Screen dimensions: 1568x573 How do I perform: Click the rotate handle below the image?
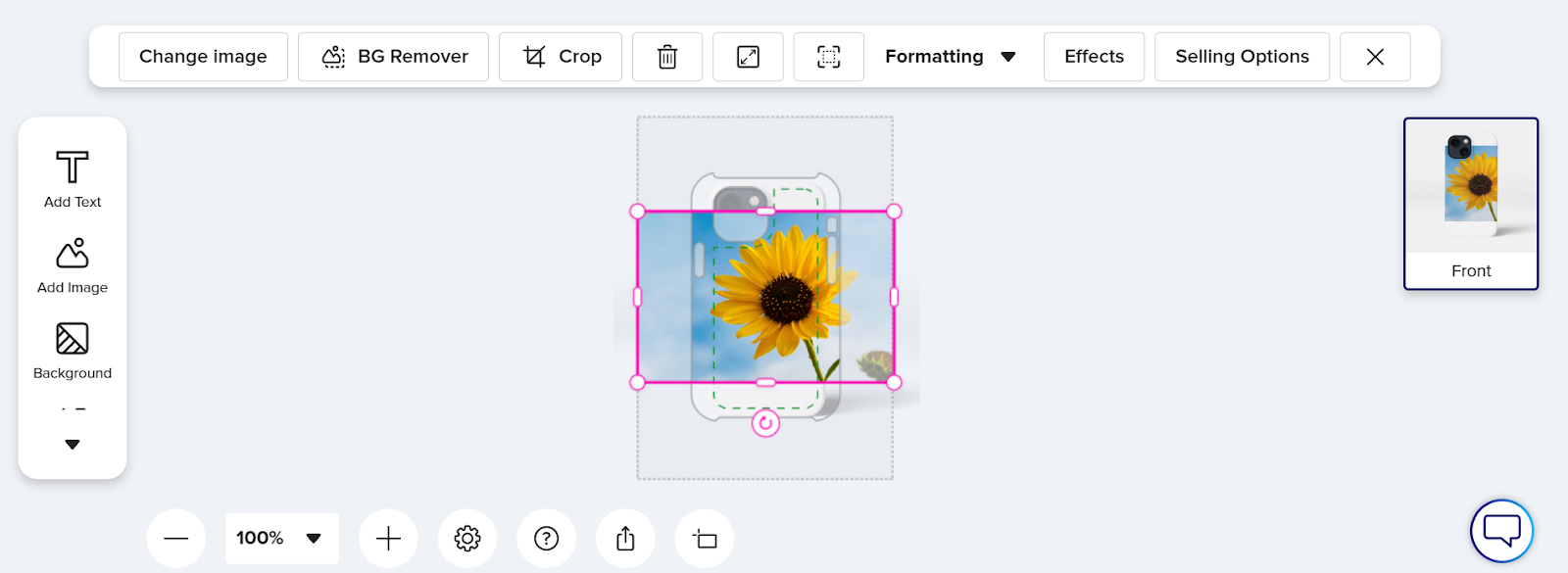tap(765, 423)
